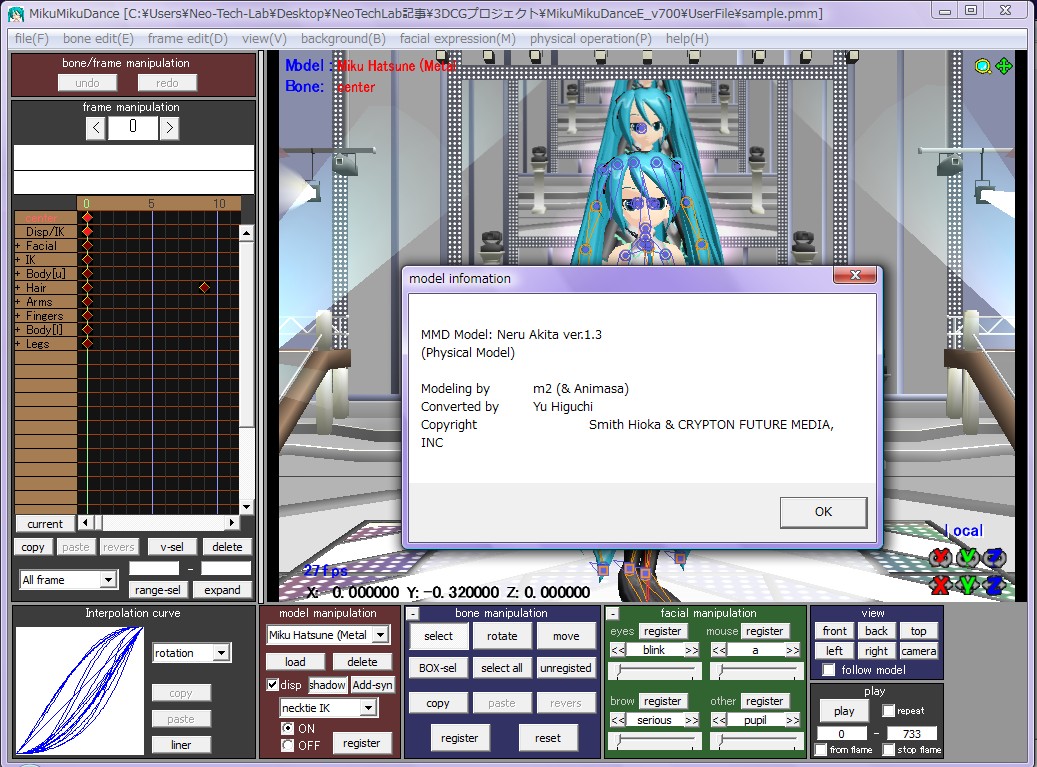This screenshot has width=1037, height=767.
Task: Click the timeline vertical scrollbar up arrow
Action: point(246,233)
